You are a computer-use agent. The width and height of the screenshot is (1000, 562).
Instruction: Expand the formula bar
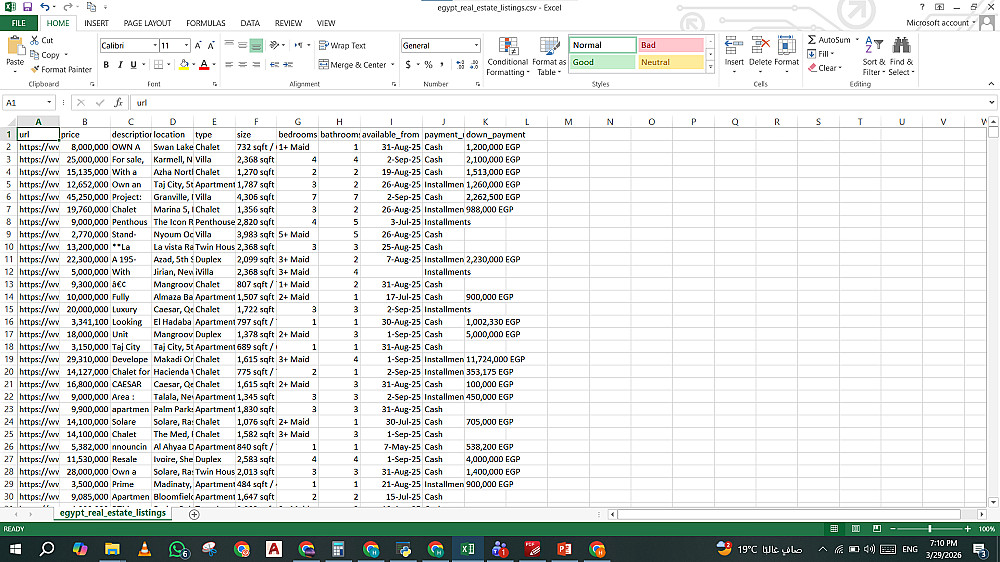[x=992, y=103]
